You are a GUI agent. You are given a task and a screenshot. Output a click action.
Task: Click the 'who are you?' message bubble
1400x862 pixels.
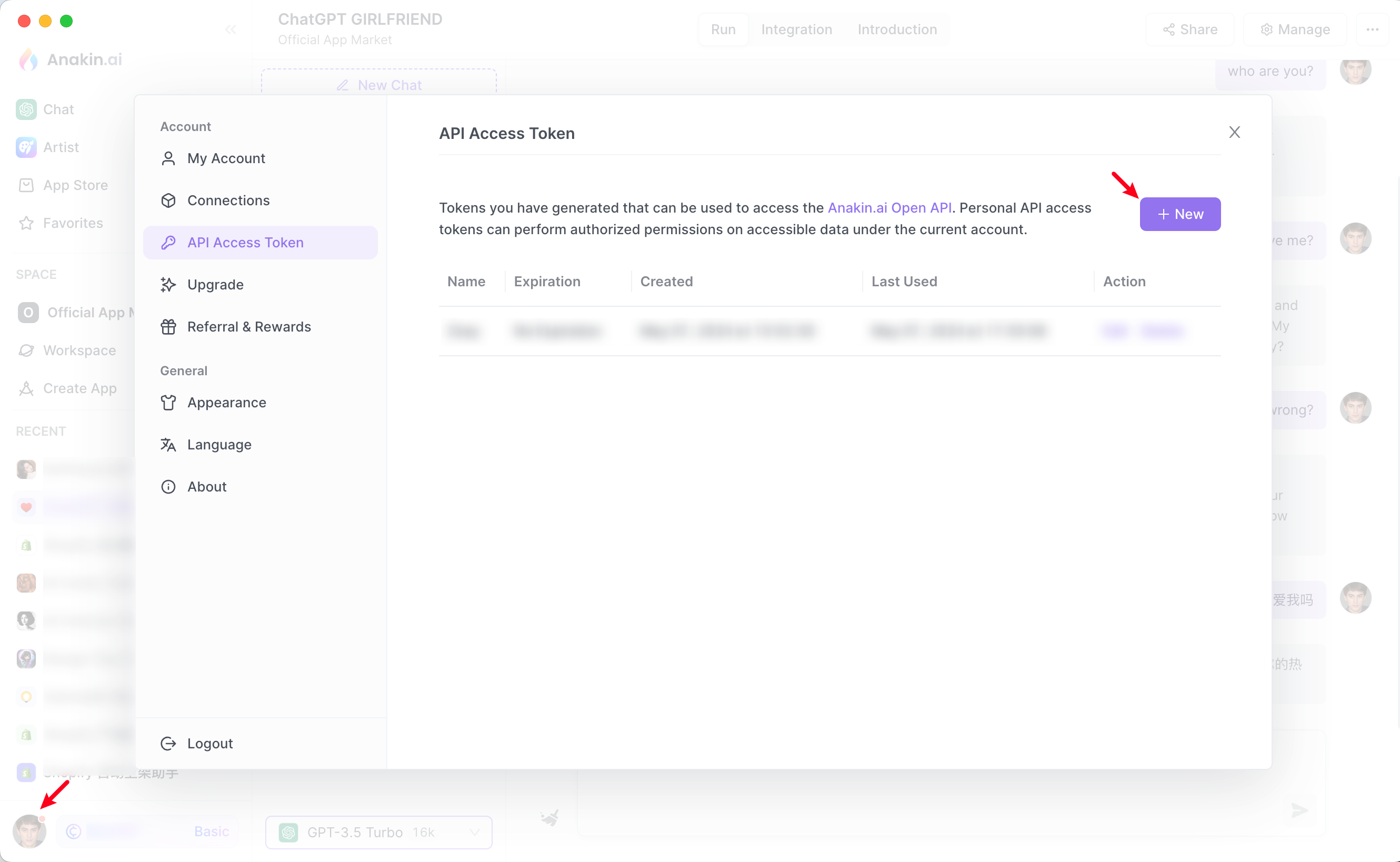pos(1271,71)
